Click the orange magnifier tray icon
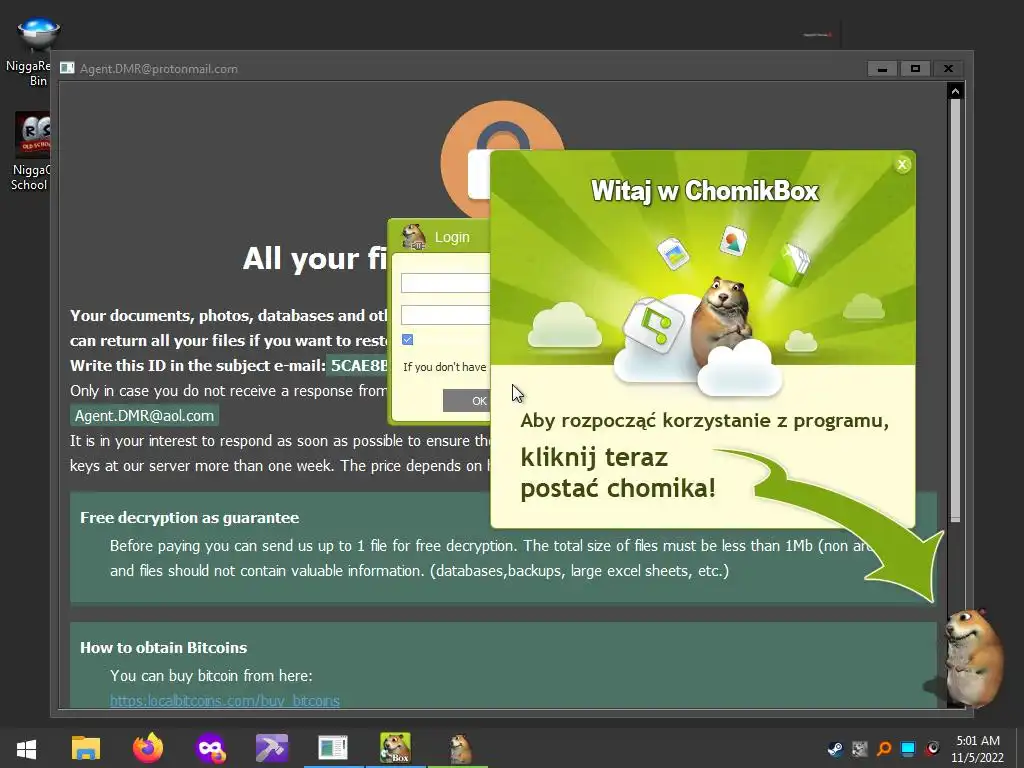Viewport: 1024px width, 768px height. click(x=884, y=749)
